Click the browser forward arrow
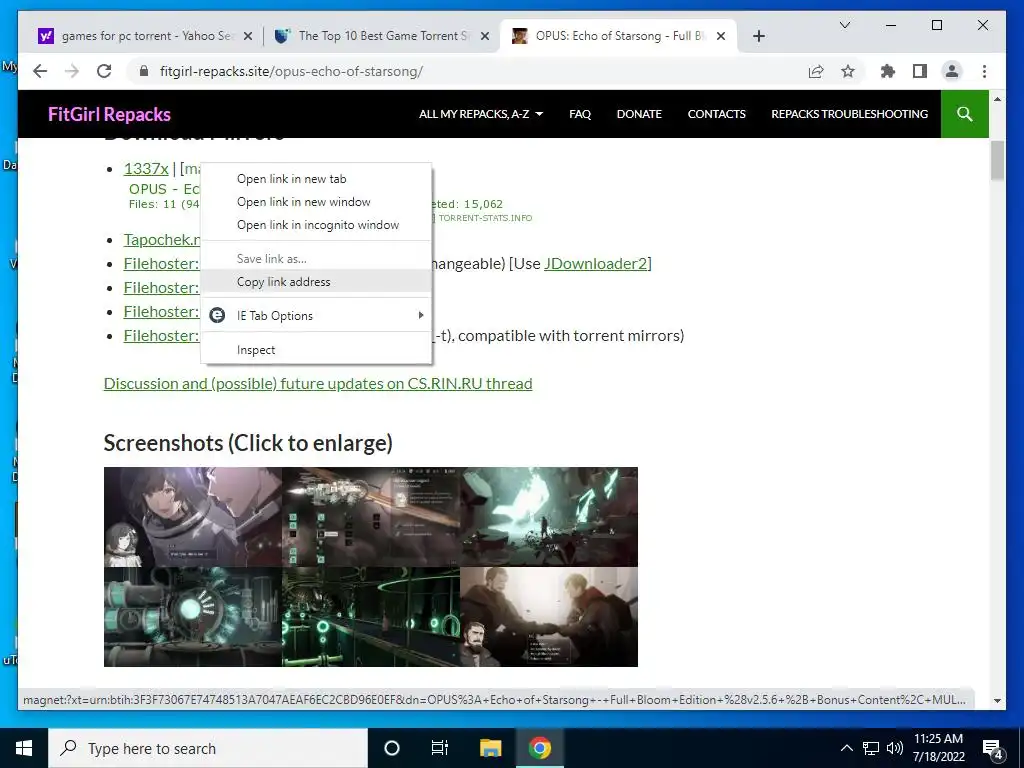This screenshot has height=768, width=1024. pyautogui.click(x=72, y=71)
